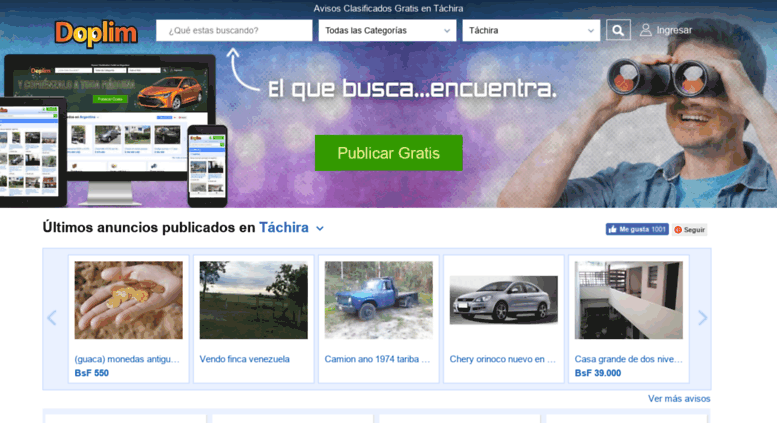The height and width of the screenshot is (423, 777).
Task: Click the farm field thumbnail
Action: pos(253,300)
